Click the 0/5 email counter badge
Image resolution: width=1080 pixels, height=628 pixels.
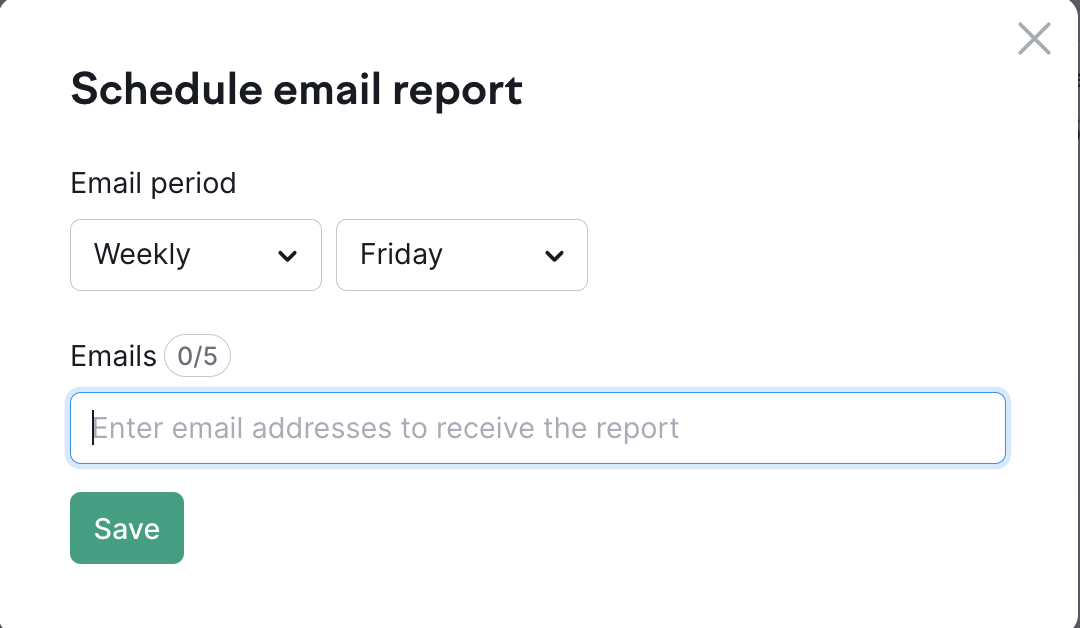point(197,356)
